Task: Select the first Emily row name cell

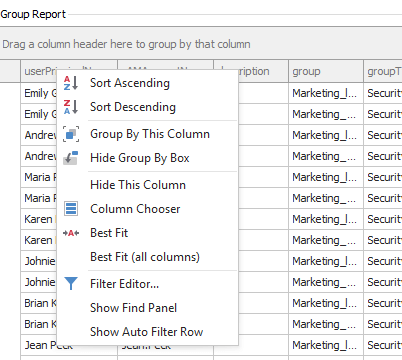Action: [x=39, y=93]
